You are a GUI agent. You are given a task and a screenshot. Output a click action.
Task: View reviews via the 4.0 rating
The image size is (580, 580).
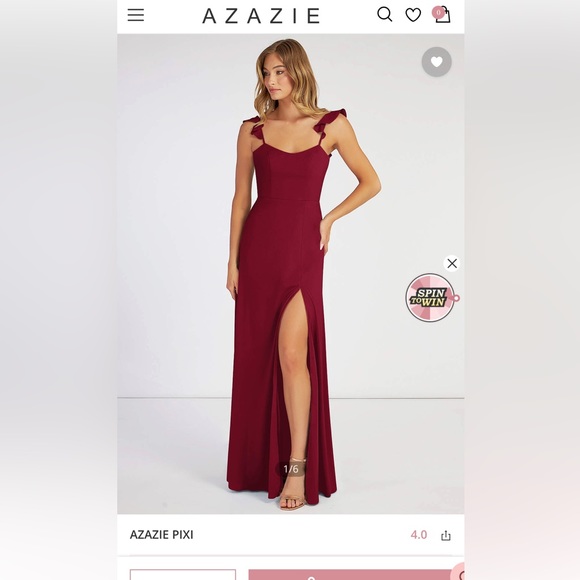(419, 535)
